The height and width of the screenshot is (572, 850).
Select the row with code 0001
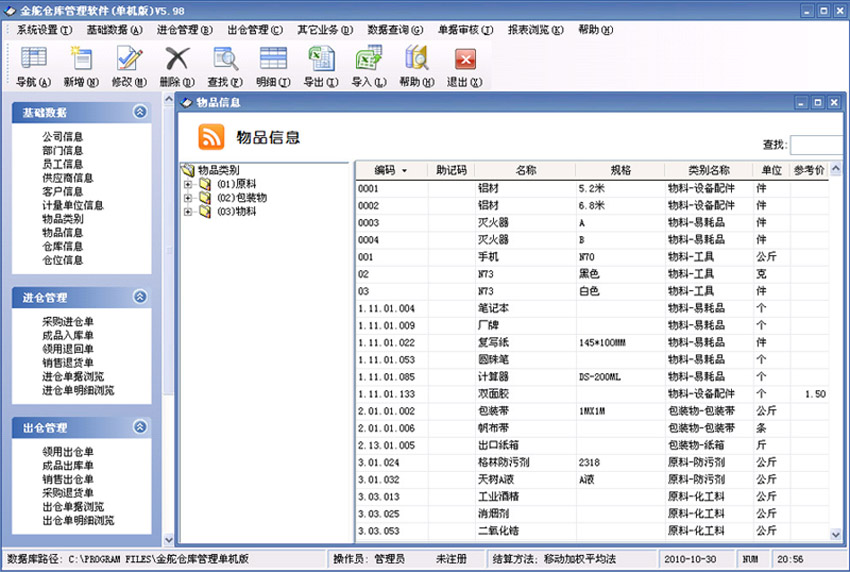click(592, 188)
